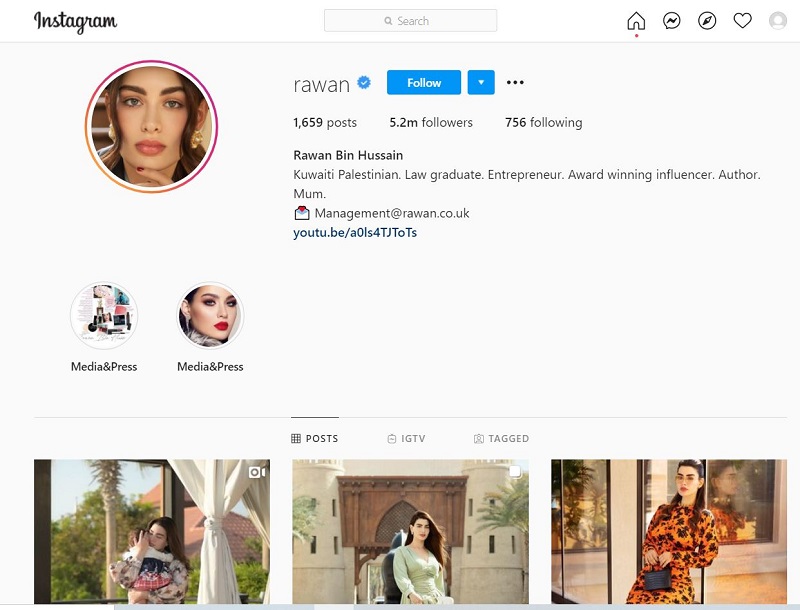Image resolution: width=800 pixels, height=610 pixels.
Task: Open the Activity heart icon
Action: 742,21
